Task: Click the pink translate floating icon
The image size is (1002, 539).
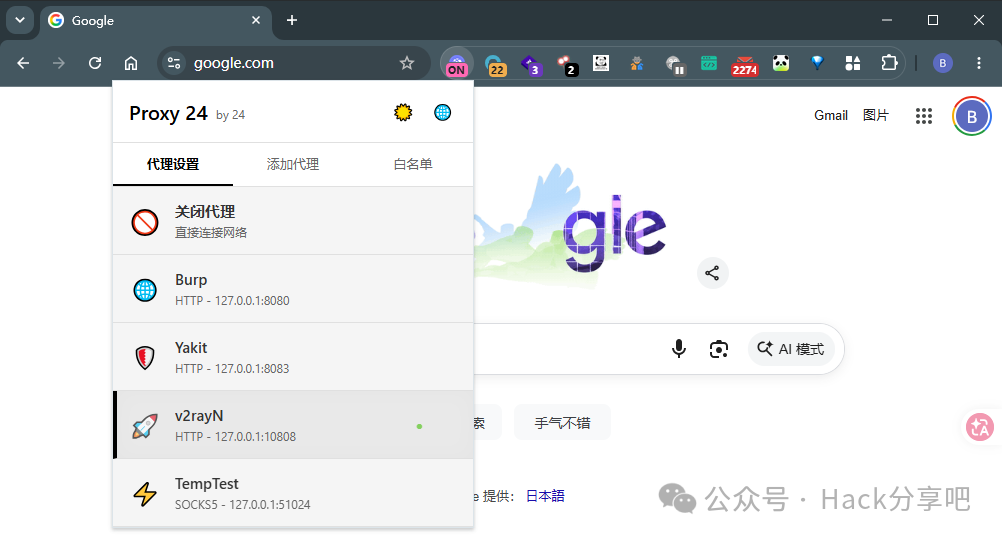Action: [x=980, y=427]
